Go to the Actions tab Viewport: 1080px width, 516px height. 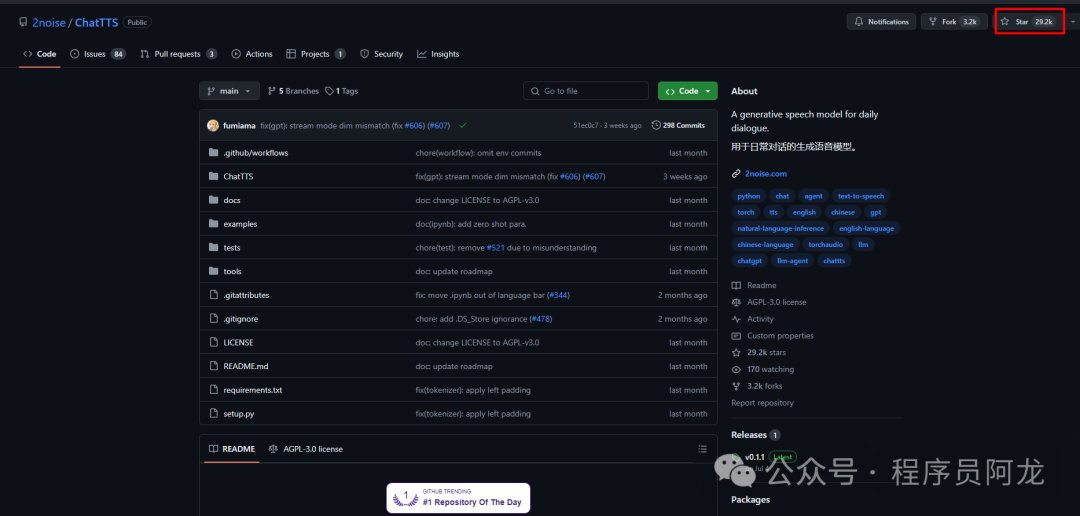252,54
